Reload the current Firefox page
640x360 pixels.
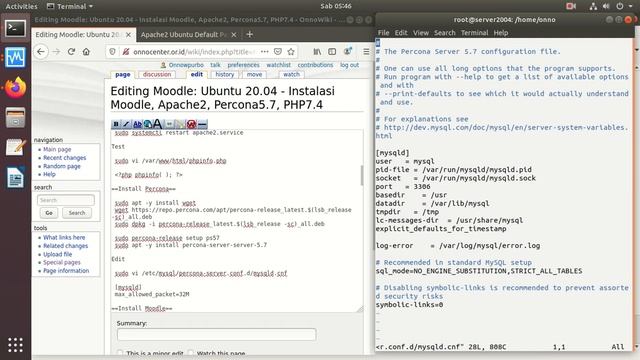[71, 52]
